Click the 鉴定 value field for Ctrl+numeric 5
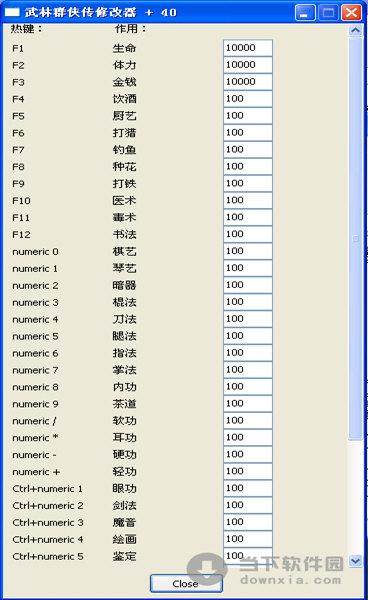The image size is (368, 600). coord(248,556)
